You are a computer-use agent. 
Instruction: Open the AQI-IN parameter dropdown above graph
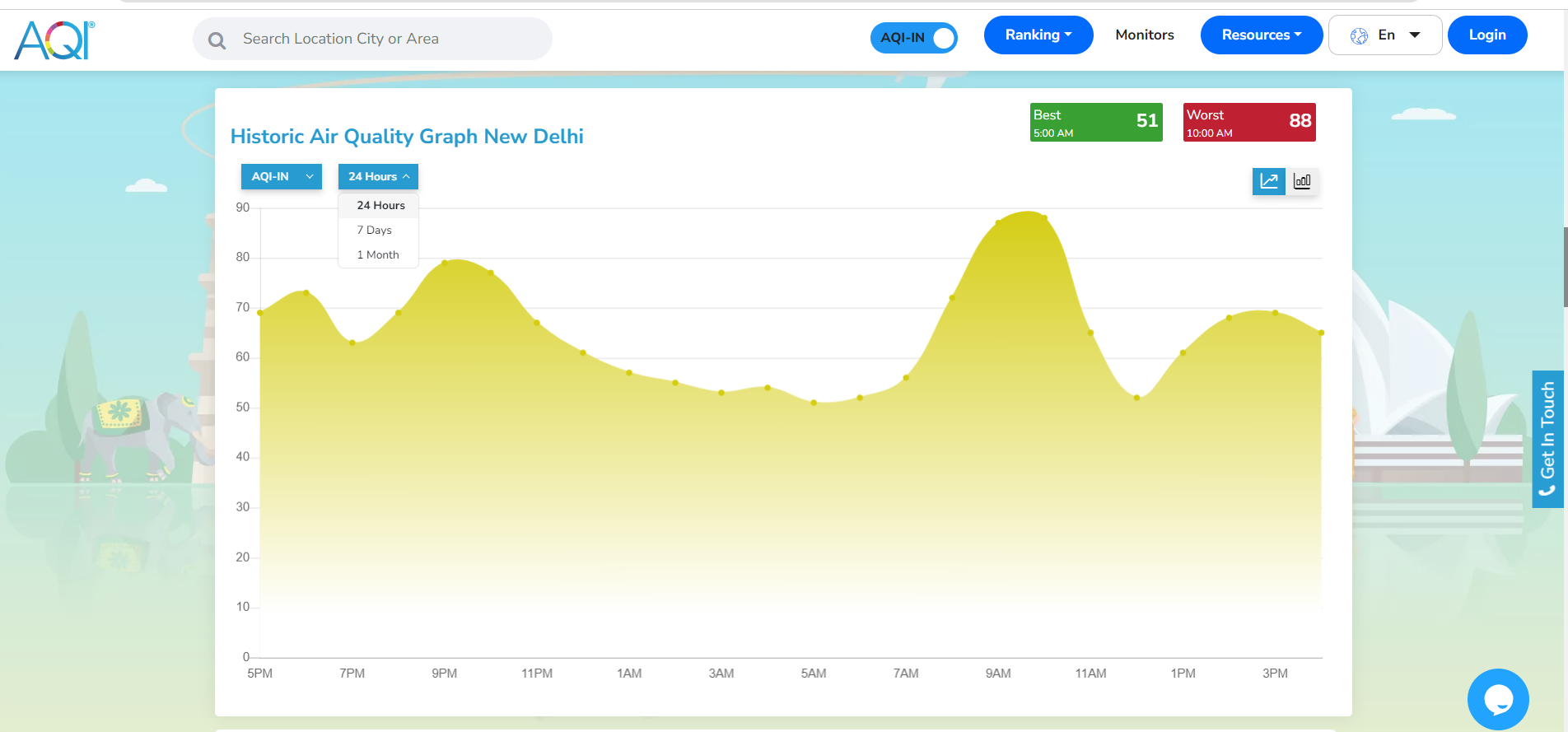click(282, 176)
